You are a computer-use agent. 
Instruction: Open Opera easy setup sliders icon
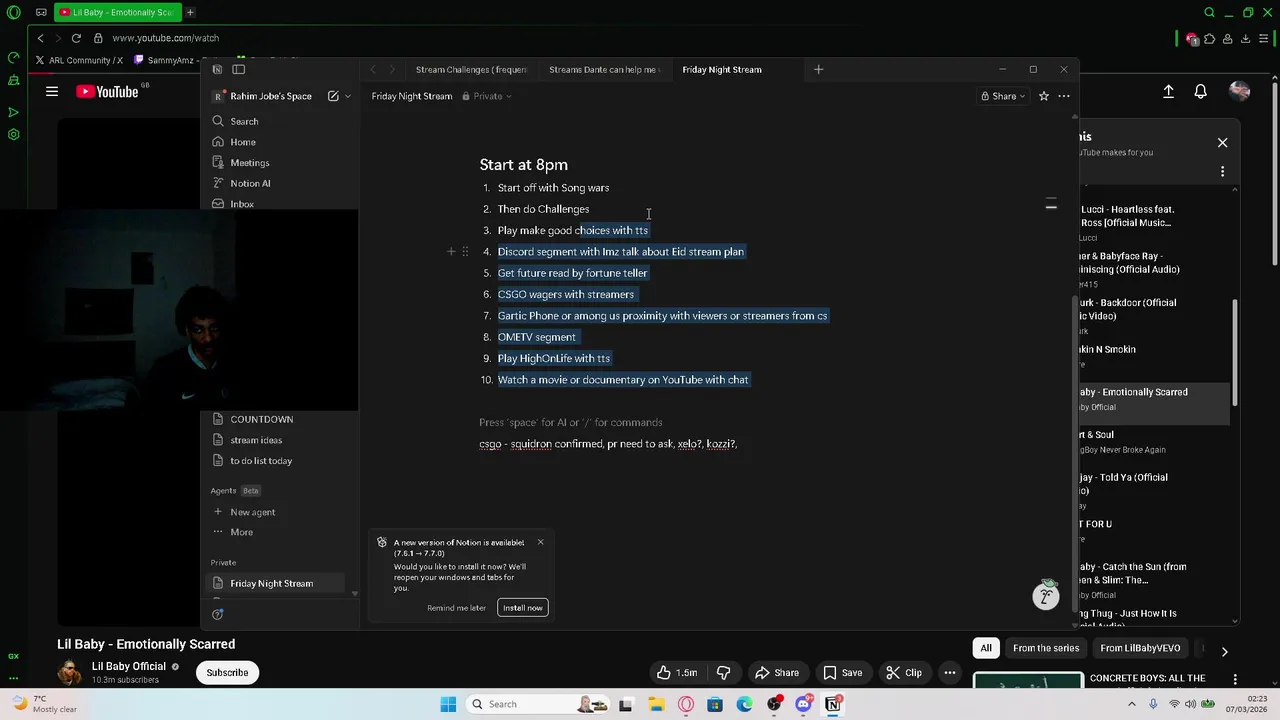1264,38
